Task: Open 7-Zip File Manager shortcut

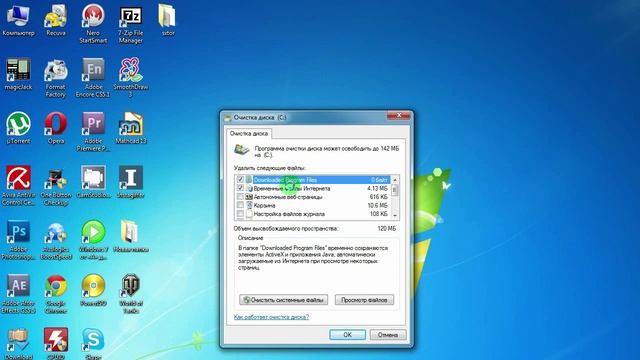Action: coord(131,24)
